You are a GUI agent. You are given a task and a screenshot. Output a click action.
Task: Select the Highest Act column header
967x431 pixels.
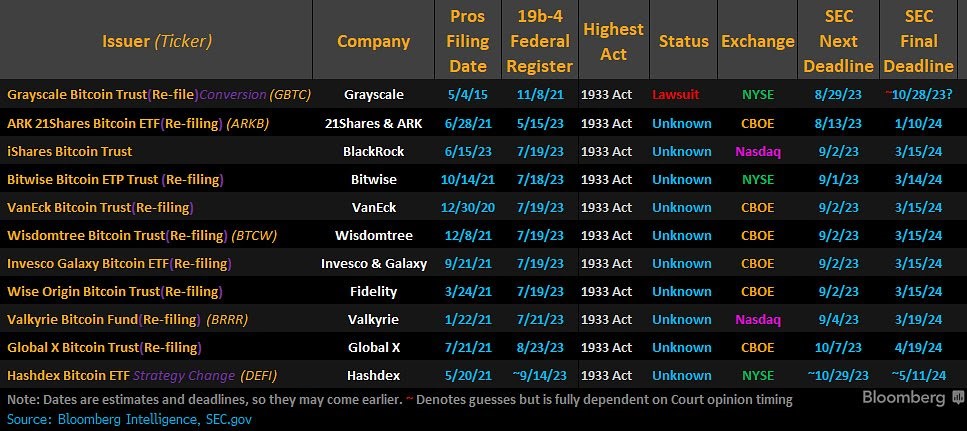pos(613,41)
